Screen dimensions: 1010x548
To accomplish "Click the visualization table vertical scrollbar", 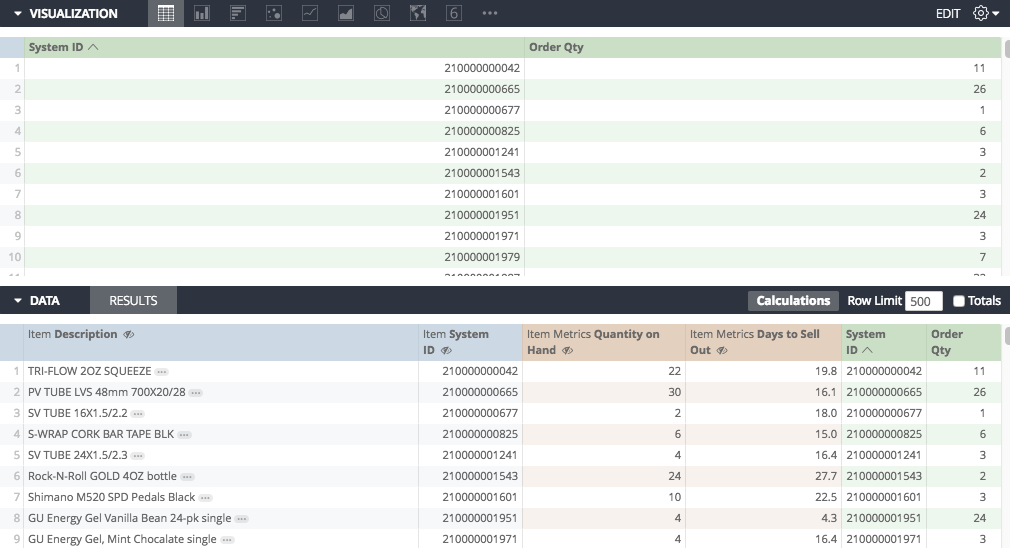I will point(1007,48).
